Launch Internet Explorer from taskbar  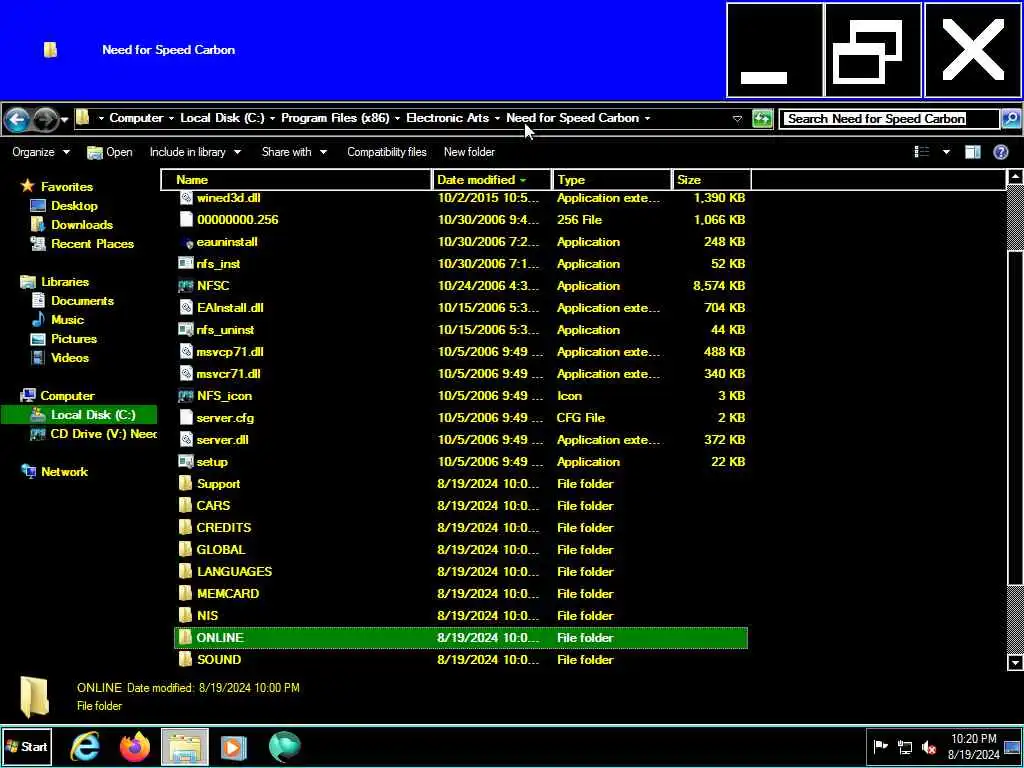[85, 746]
